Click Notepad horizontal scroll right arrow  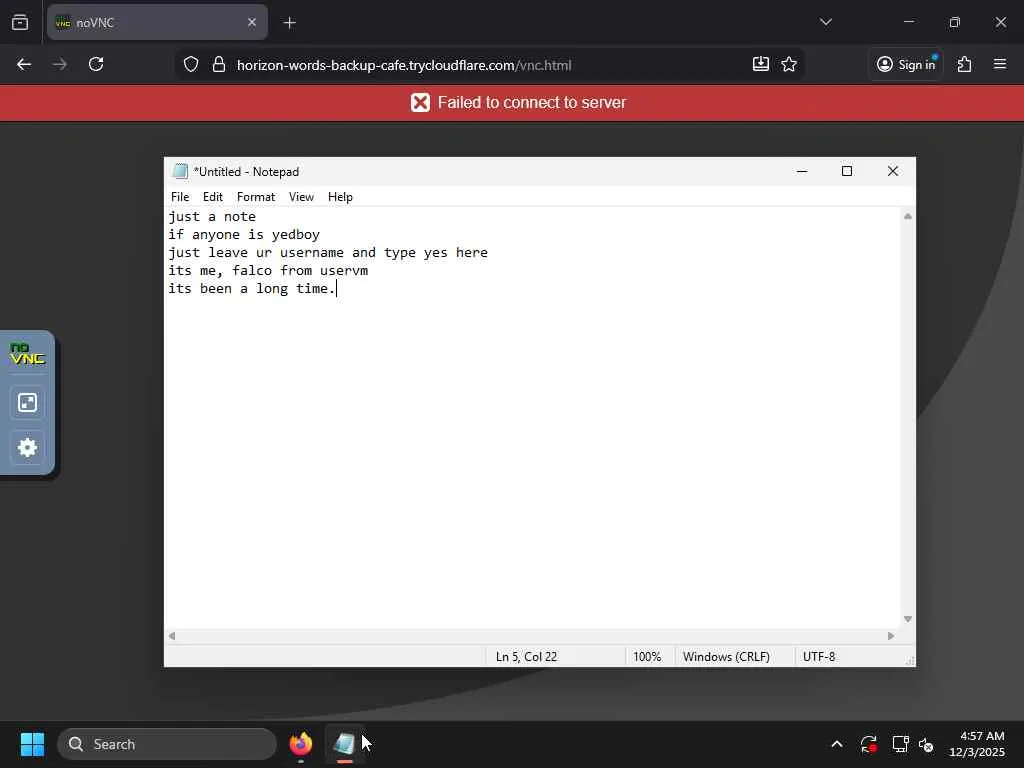(x=891, y=636)
